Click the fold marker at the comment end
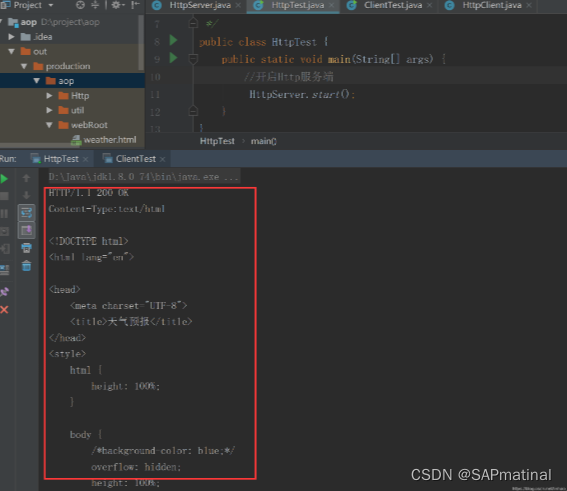Image resolution: width=567 pixels, height=491 pixels. 193,24
